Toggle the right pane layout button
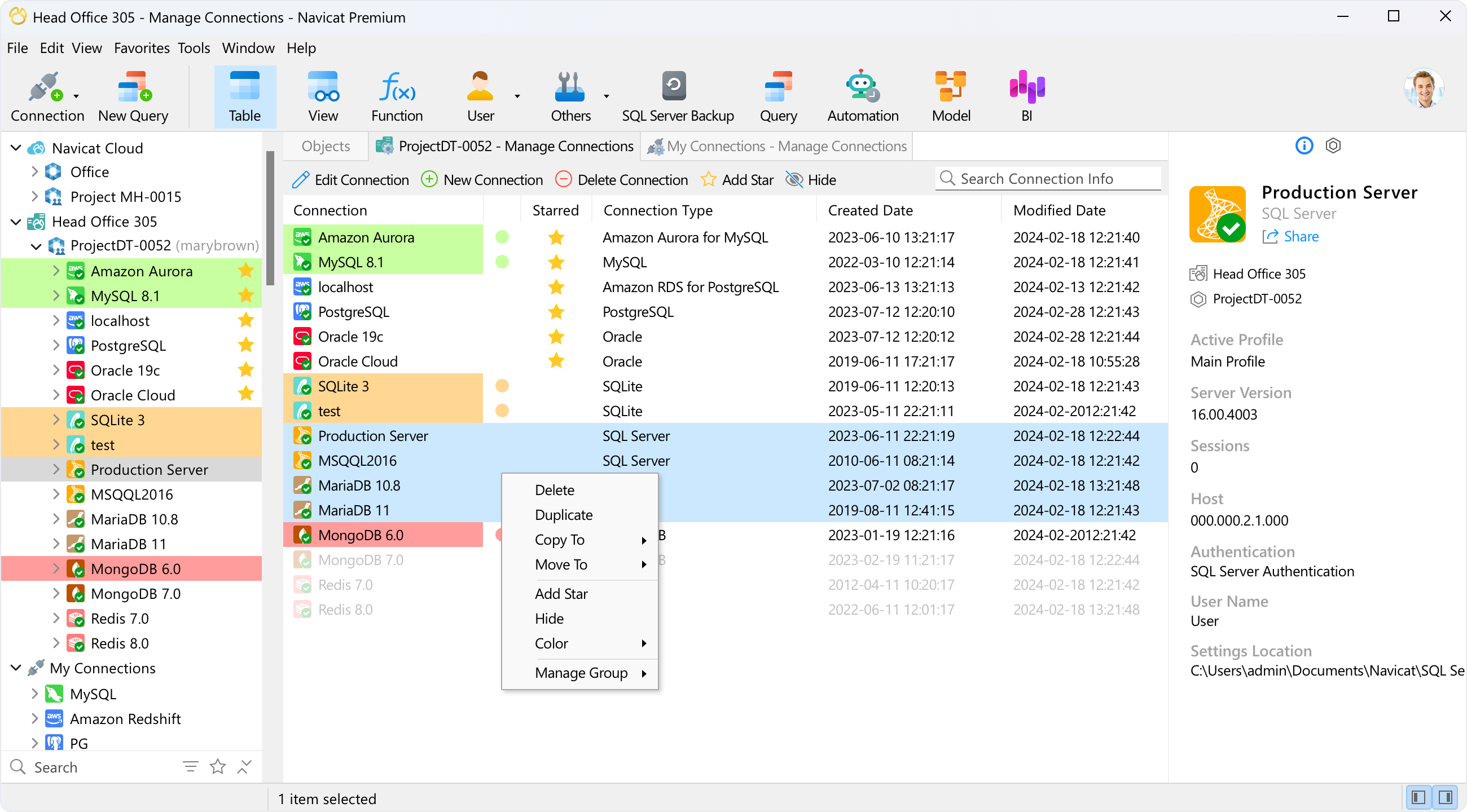The height and width of the screenshot is (812, 1467). [x=1444, y=797]
